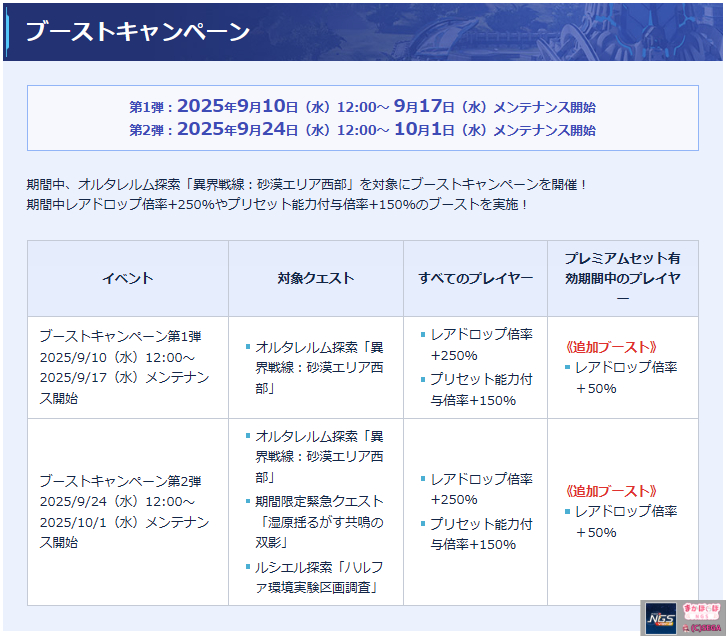Click 《追加ブースト》 label in 第1弾 row
This screenshot has height=637, width=727.
[611, 347]
